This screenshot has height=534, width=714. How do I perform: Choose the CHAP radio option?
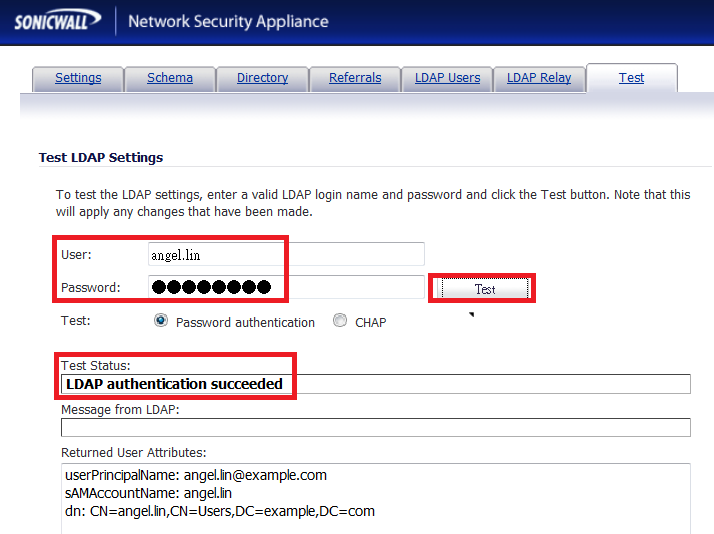click(x=340, y=321)
